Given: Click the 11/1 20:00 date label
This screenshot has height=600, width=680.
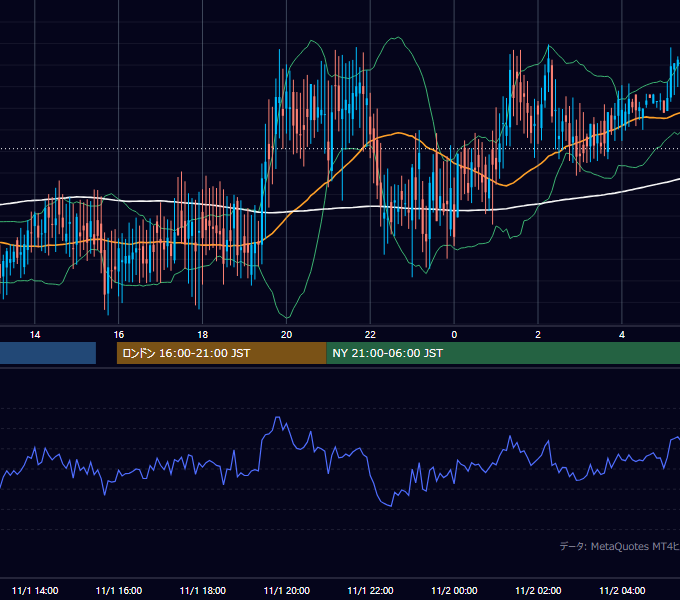Looking at the screenshot, I should 287,590.
